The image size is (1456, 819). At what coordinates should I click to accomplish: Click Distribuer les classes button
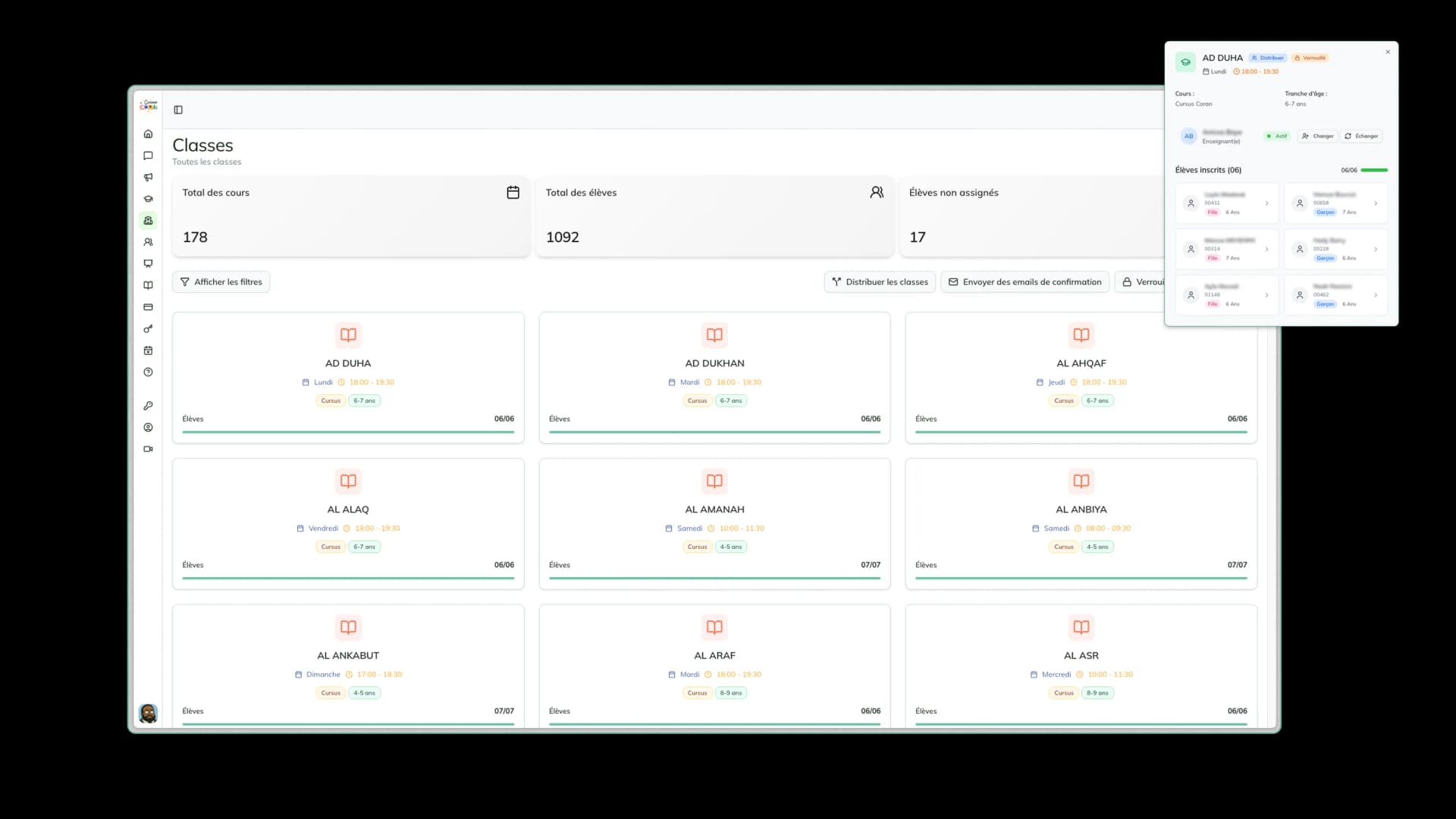point(880,282)
